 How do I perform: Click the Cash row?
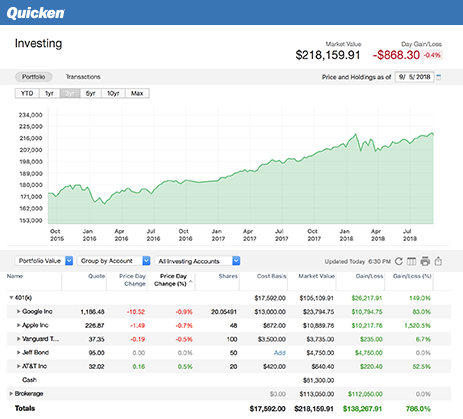click(229, 380)
